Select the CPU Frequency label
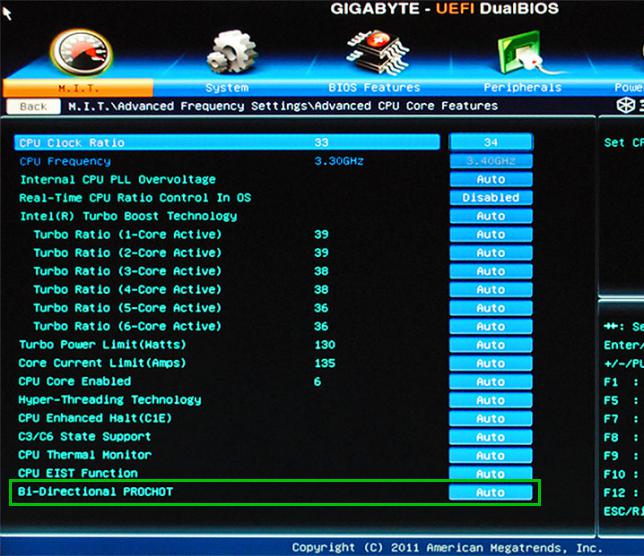 click(65, 161)
